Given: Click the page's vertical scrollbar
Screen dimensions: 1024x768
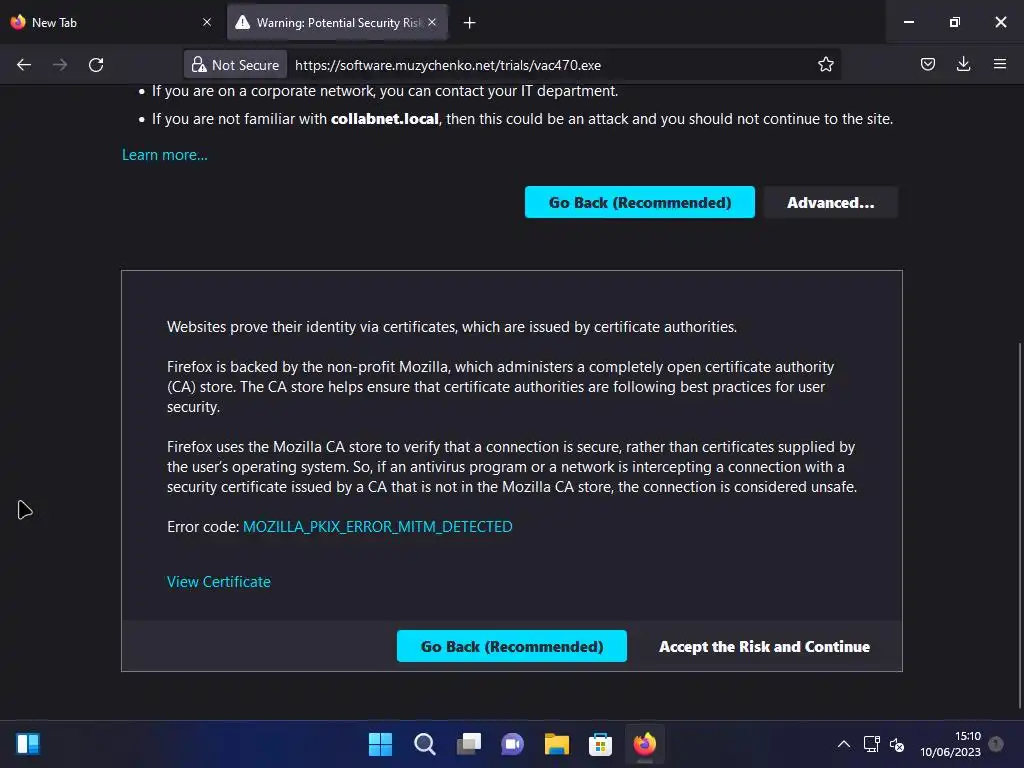Looking at the screenshot, I should coord(1019,525).
